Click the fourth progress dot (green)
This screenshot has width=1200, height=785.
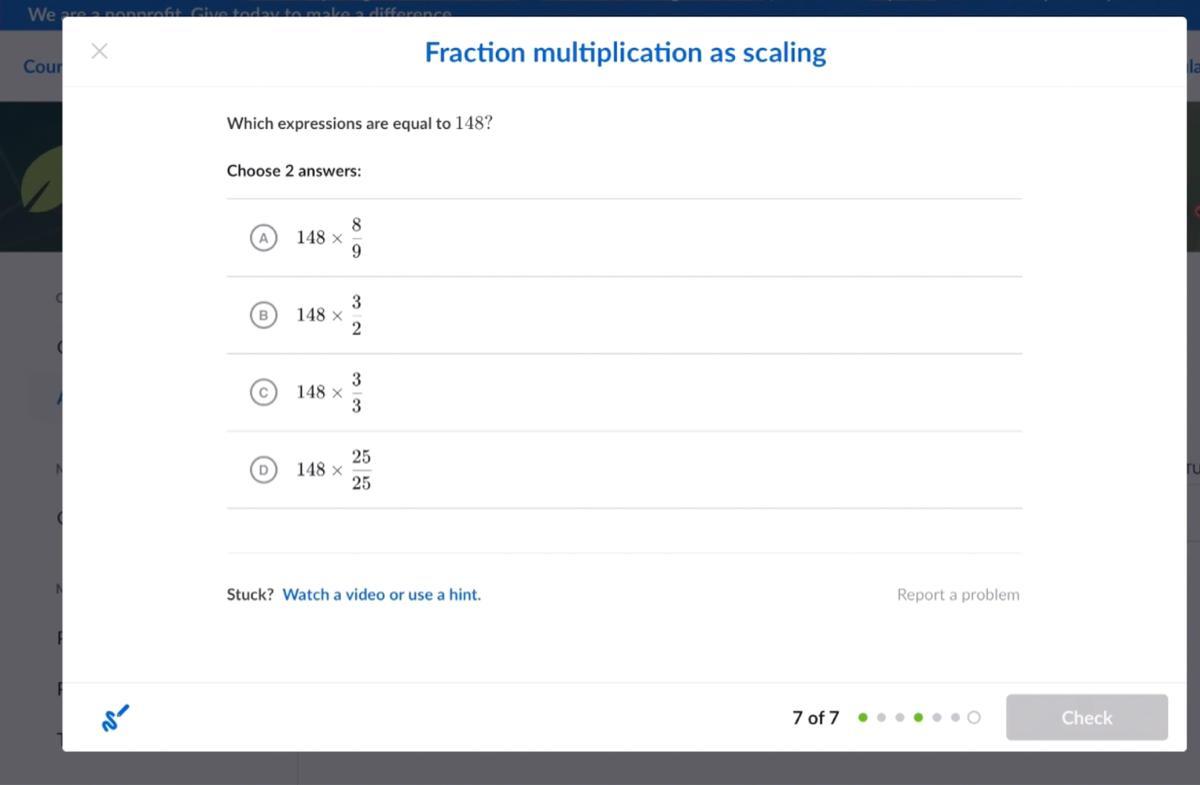[x=918, y=717]
